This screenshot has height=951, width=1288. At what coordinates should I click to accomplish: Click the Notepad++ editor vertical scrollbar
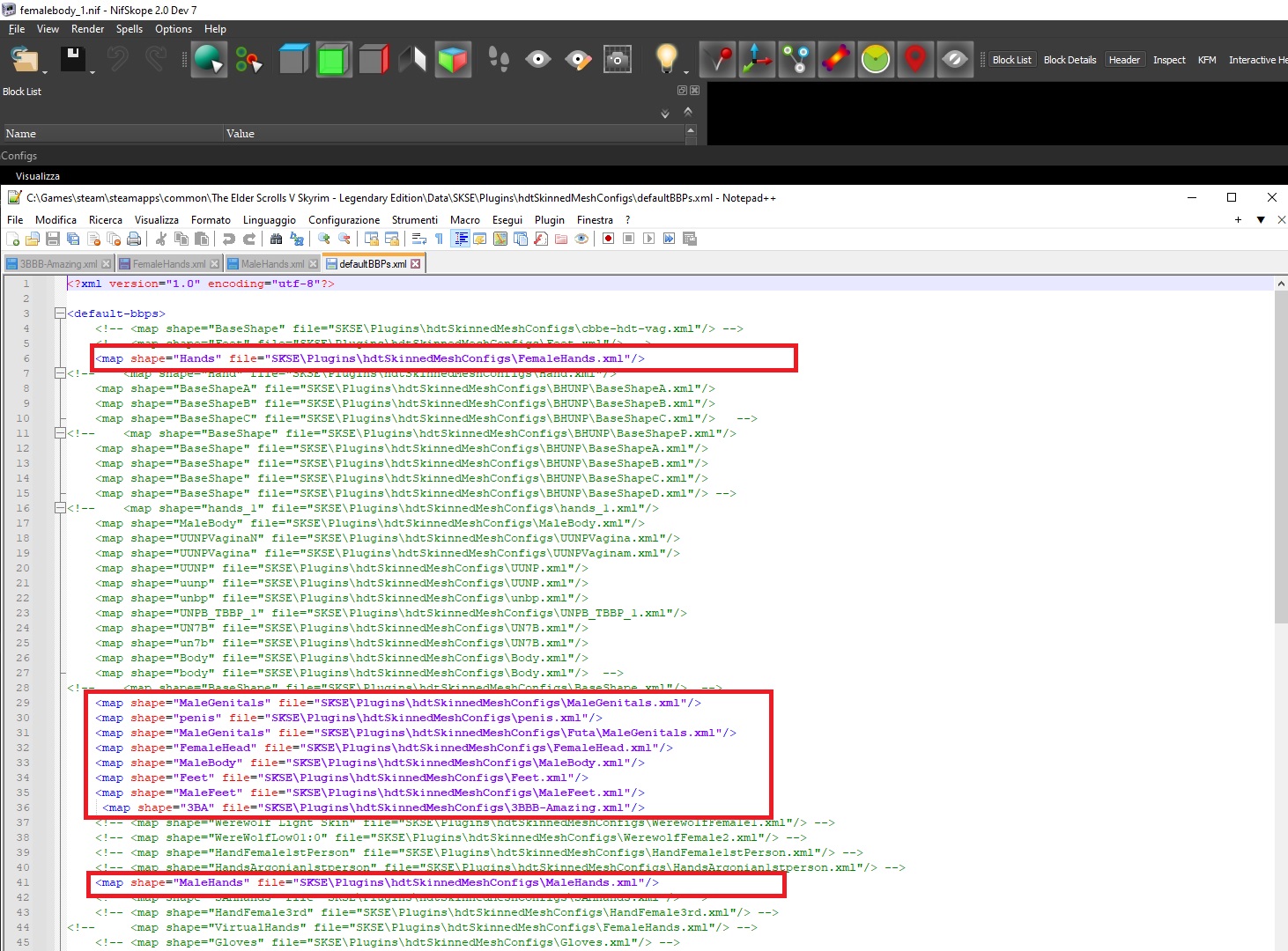point(1281,458)
